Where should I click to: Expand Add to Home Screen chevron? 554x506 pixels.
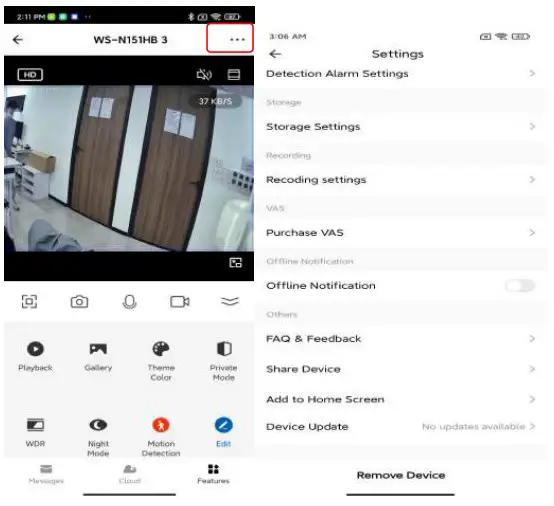[532, 399]
